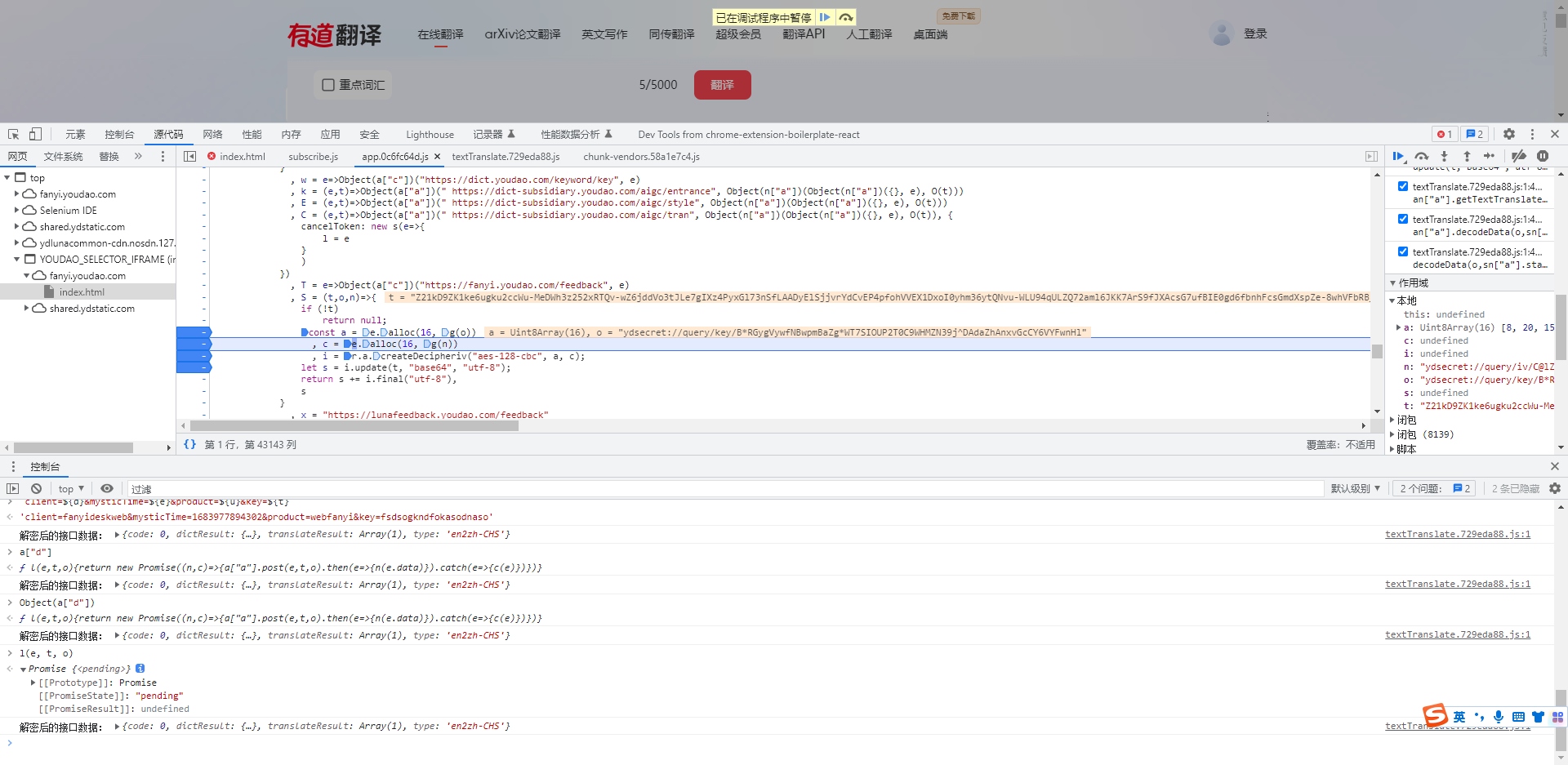
Task: Uncheck the an["a"].decodeData breakpoint checkbox
Action: click(x=1403, y=219)
